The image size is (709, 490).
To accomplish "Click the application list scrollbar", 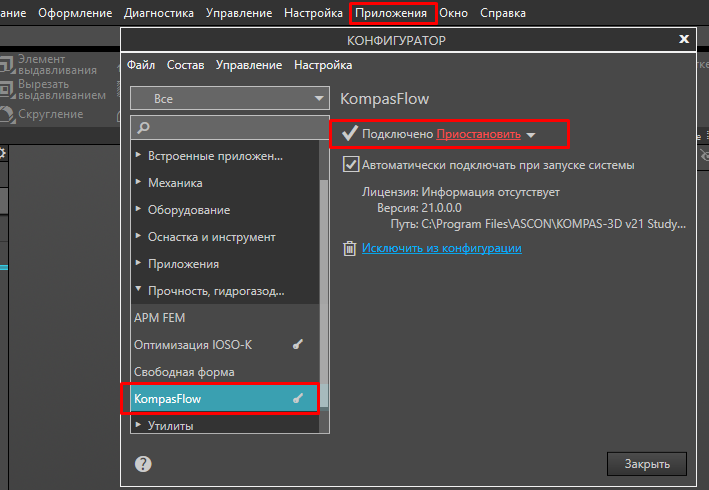I will (324, 294).
